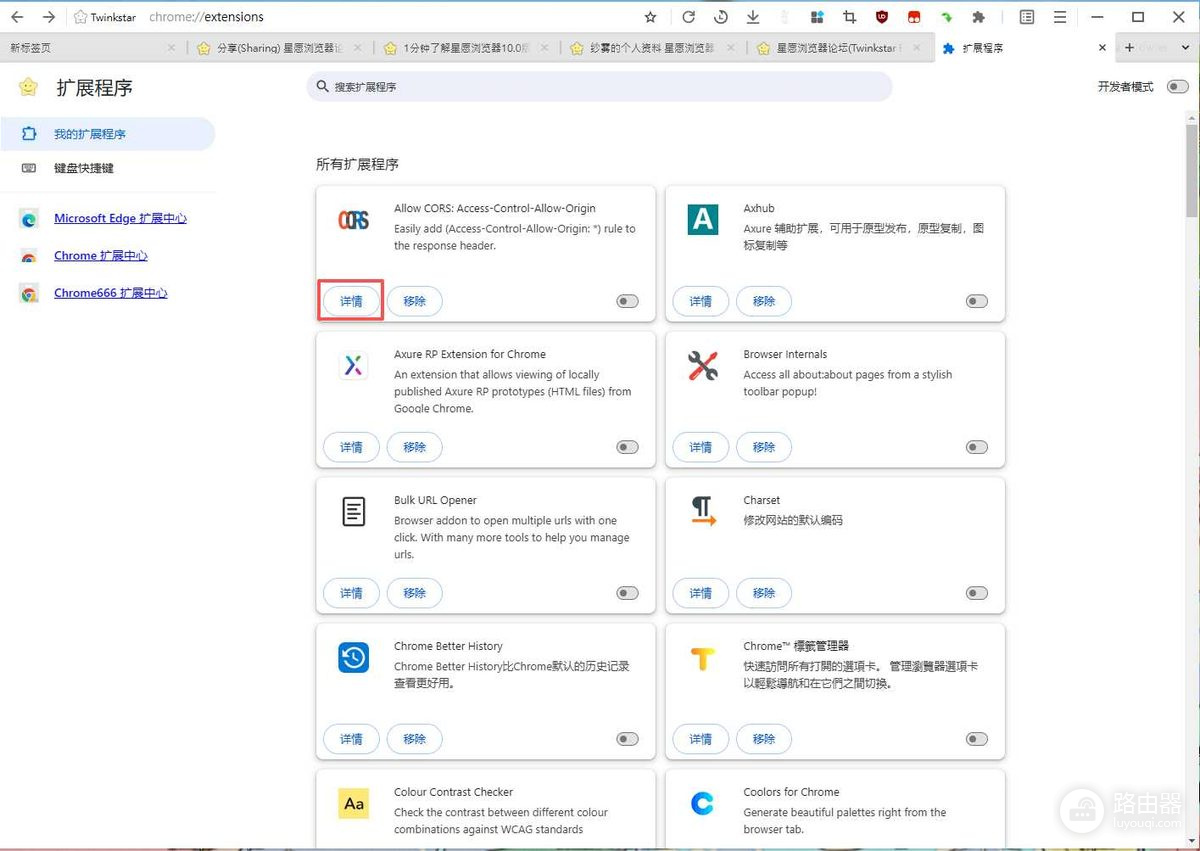Viewport: 1200px width, 851px height.
Task: Click the Charset extension icon
Action: pos(703,512)
